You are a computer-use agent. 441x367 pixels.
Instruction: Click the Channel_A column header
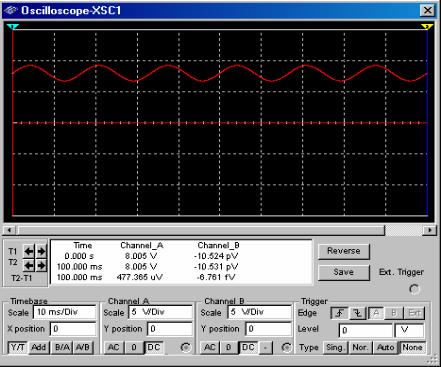click(142, 246)
